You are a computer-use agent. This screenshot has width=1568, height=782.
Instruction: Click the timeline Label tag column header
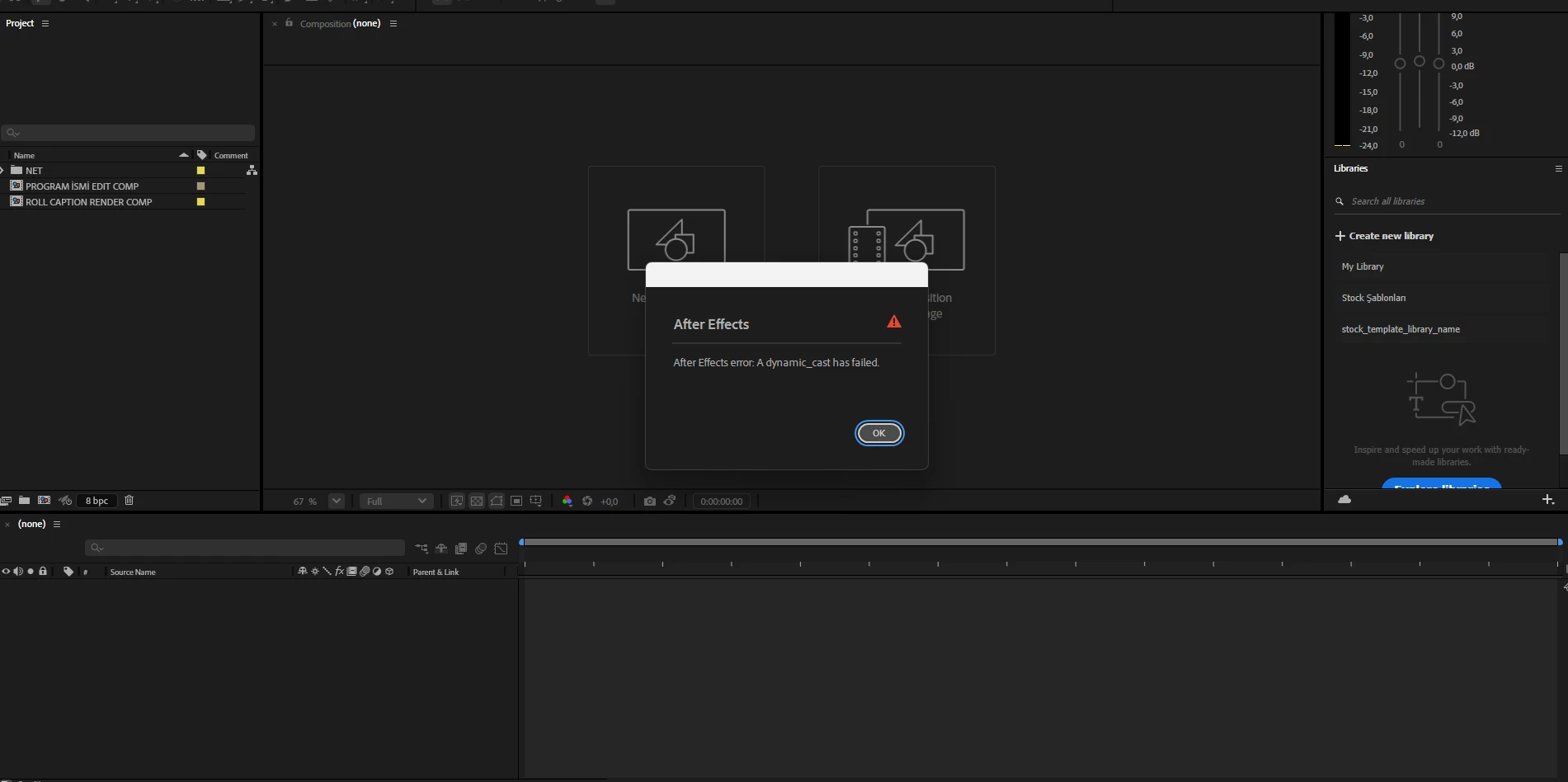click(x=68, y=571)
